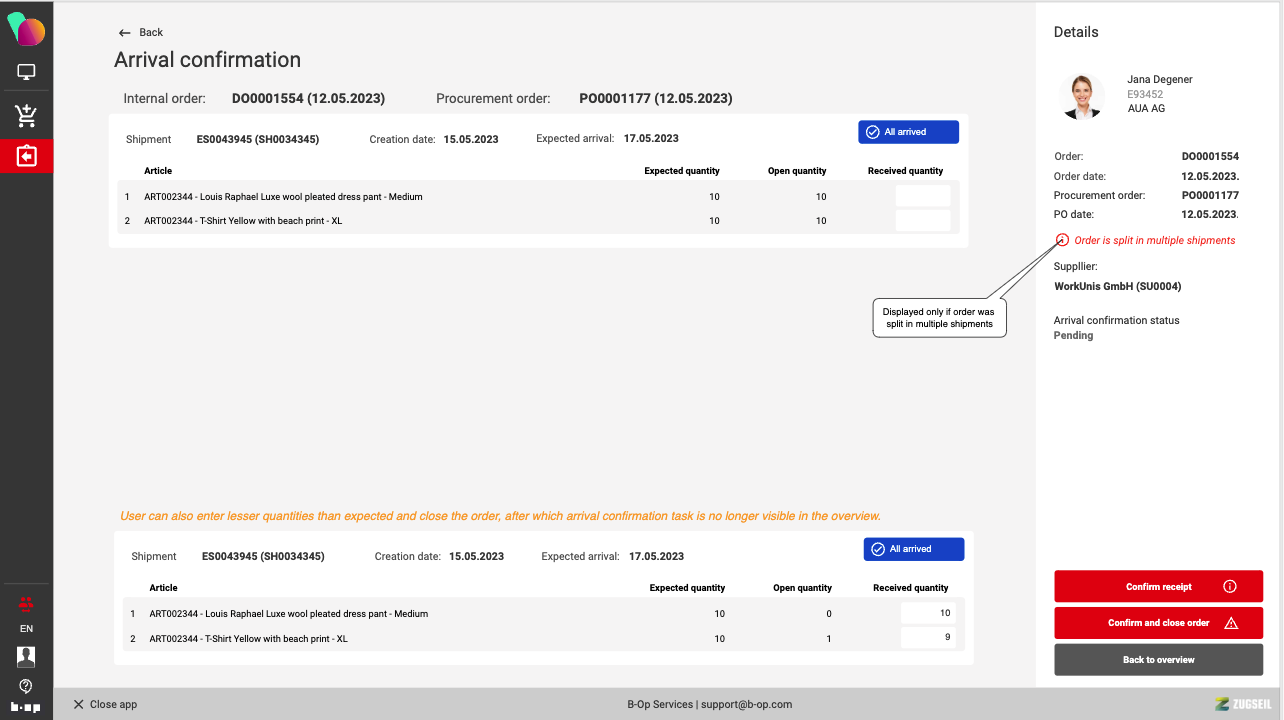1284x720 pixels.
Task: Edit the received quantity field showing 9
Action: 927,638
